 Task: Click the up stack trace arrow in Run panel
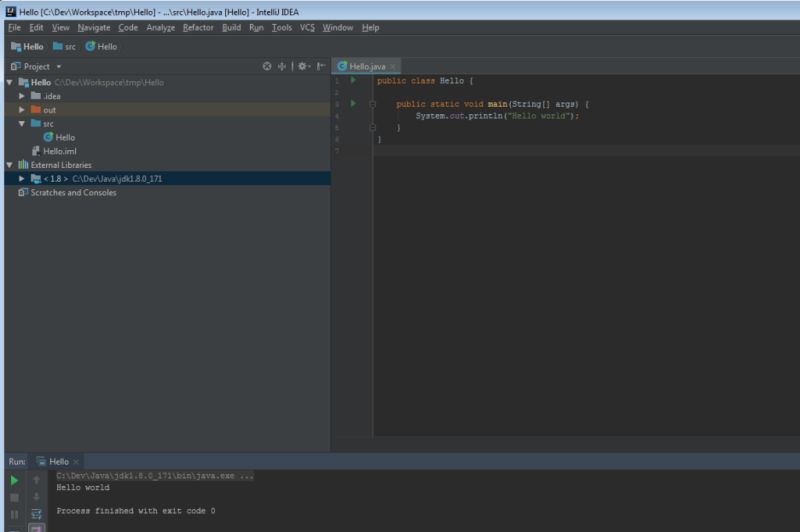(36, 480)
